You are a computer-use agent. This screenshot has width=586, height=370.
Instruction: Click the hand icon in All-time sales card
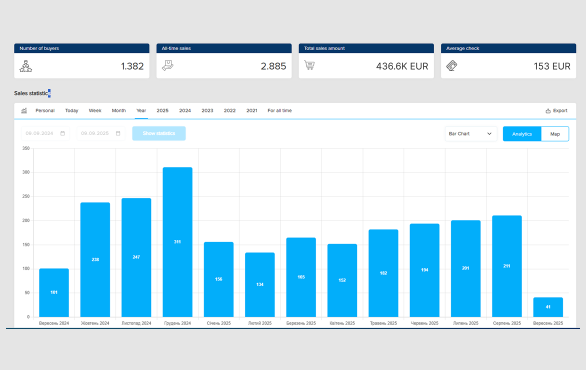click(167, 66)
